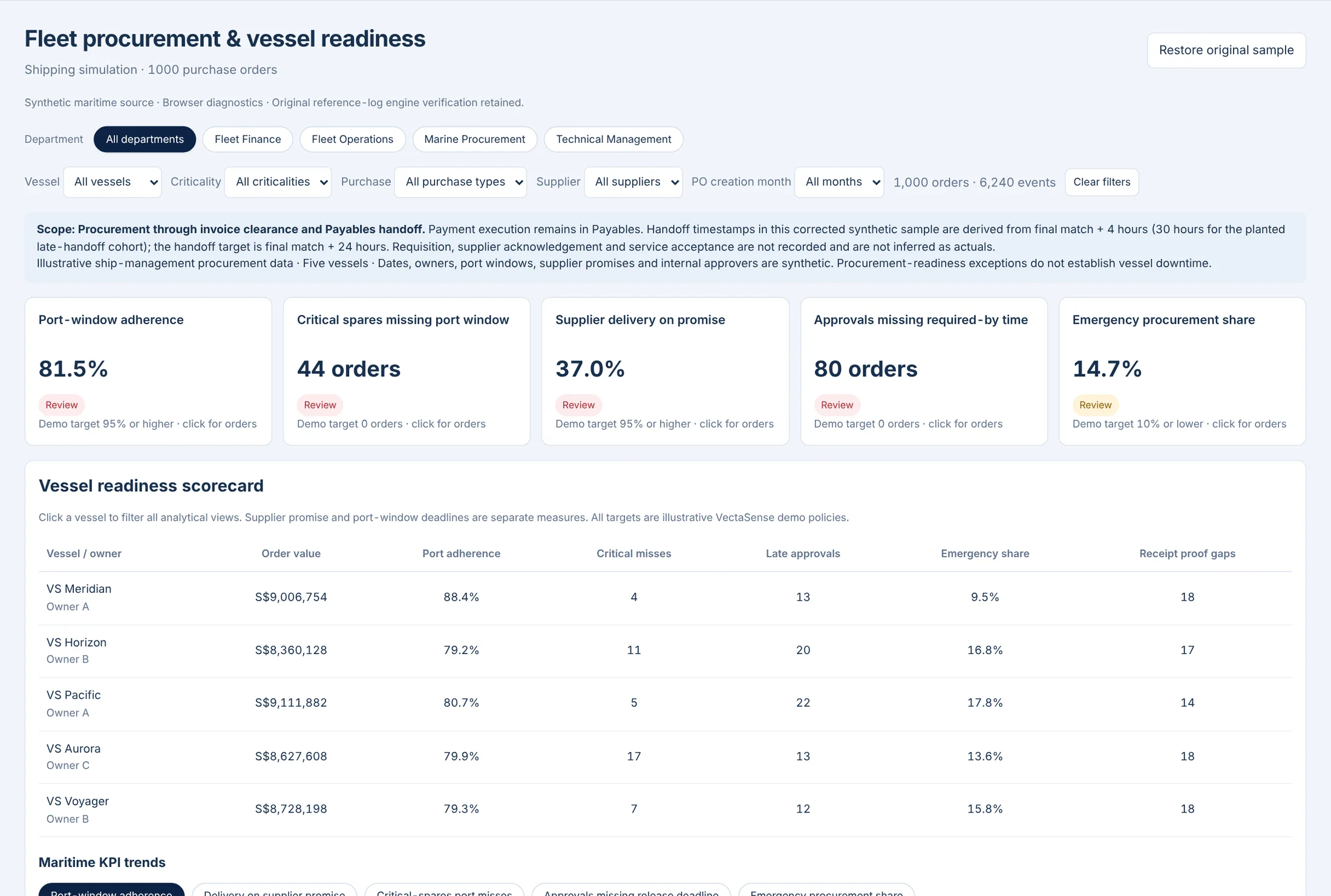Open the All months dropdown

point(839,182)
